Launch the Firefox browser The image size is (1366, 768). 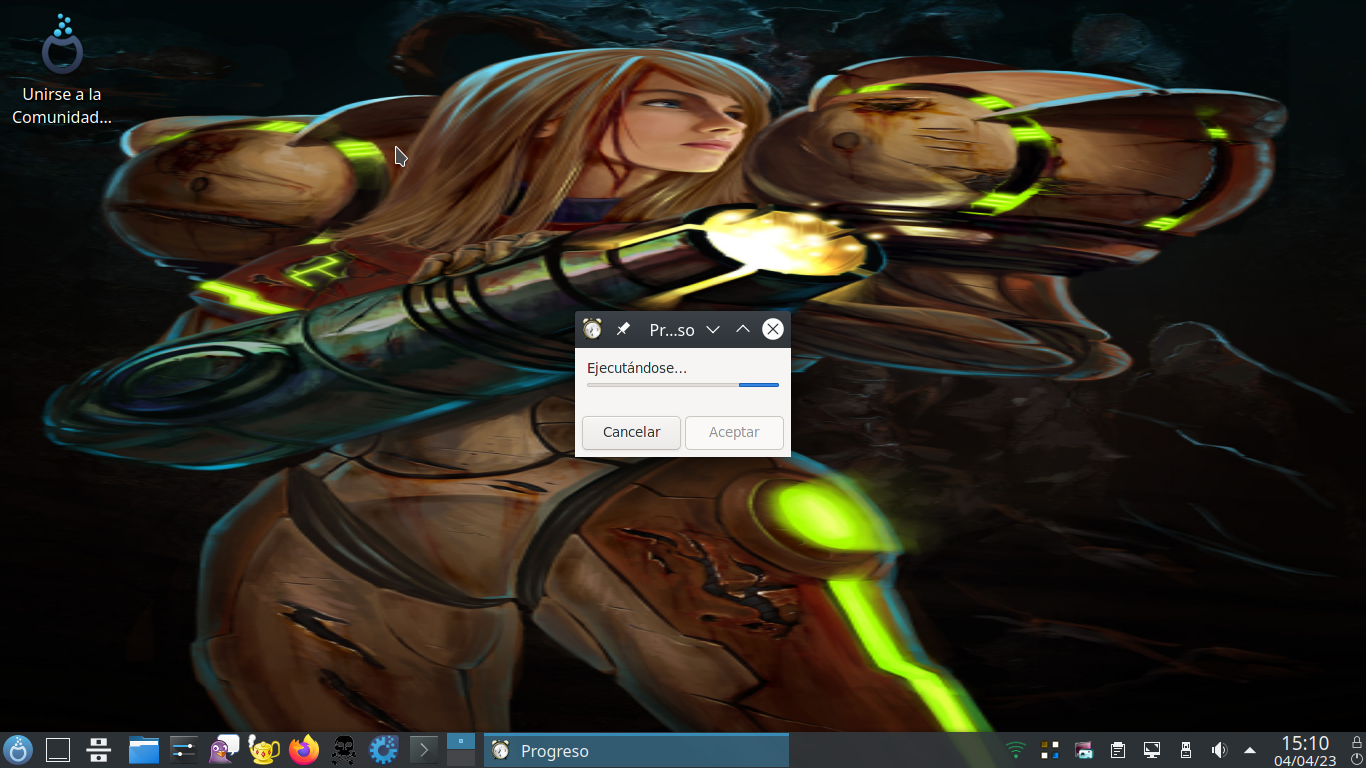coord(304,750)
